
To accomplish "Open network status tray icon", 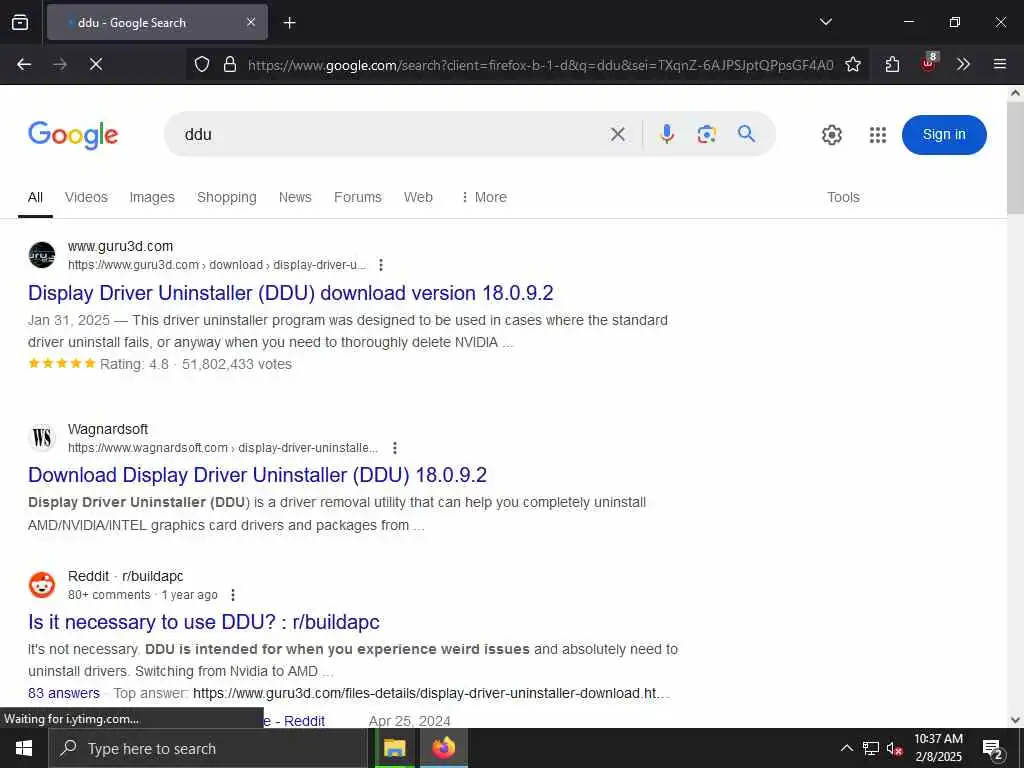I will pos(871,748).
